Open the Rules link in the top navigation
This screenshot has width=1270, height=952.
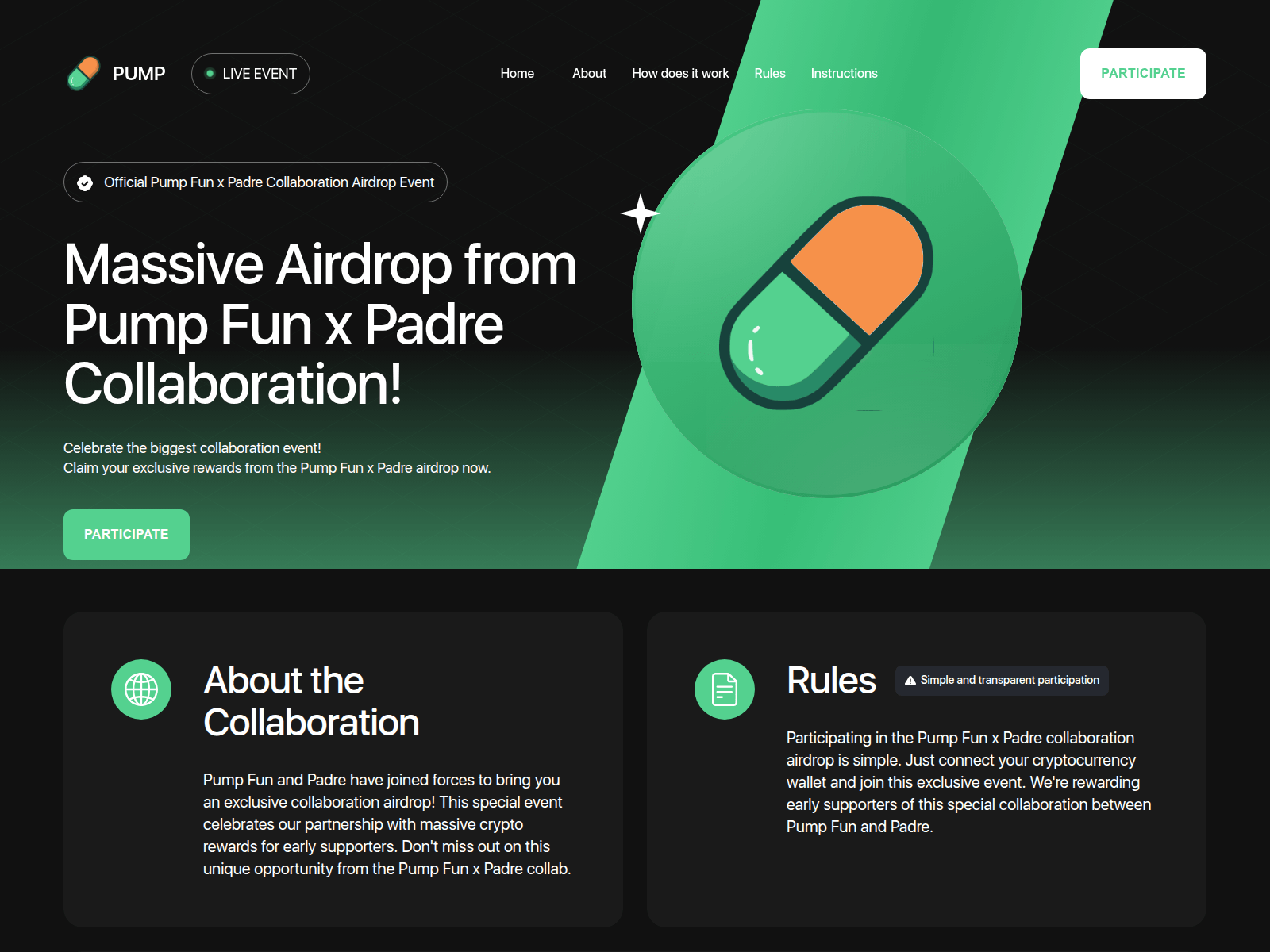(769, 74)
